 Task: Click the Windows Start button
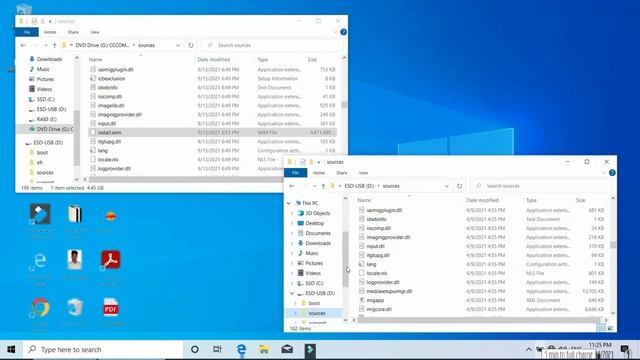(11, 349)
